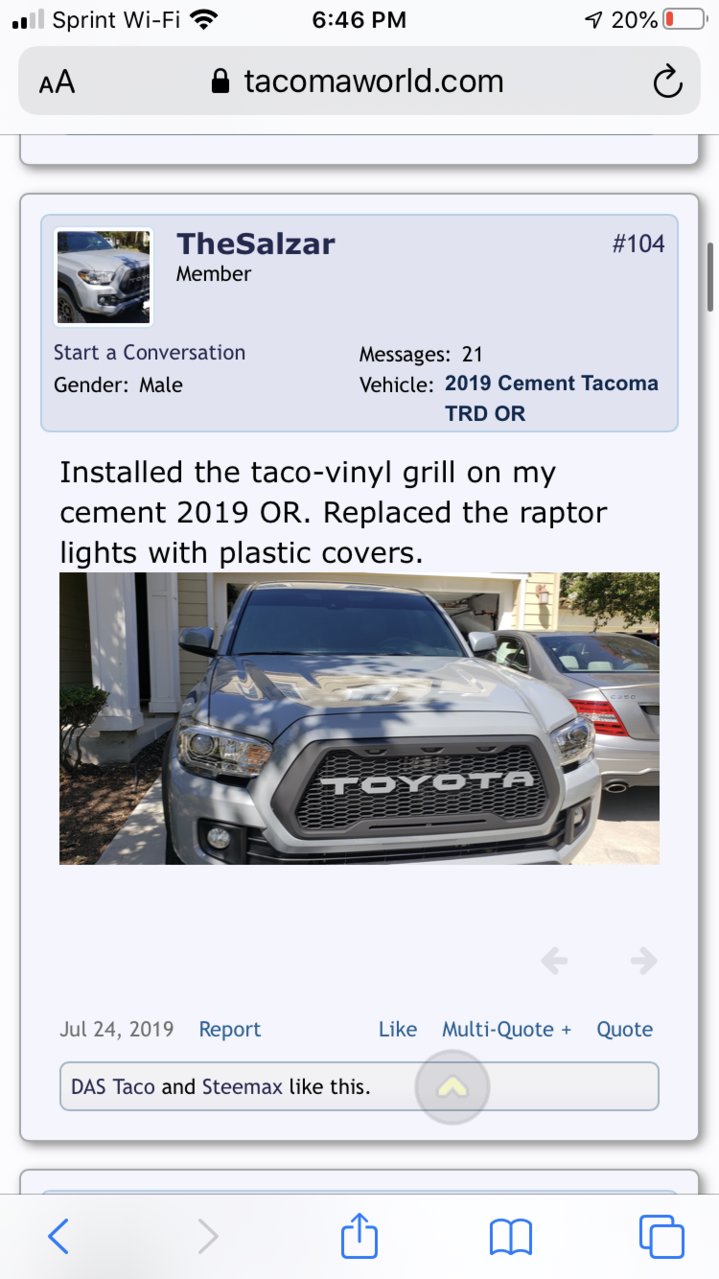This screenshot has width=719, height=1279.
Task: Open TheSalzar's profile avatar thumbnail
Action: (x=103, y=276)
